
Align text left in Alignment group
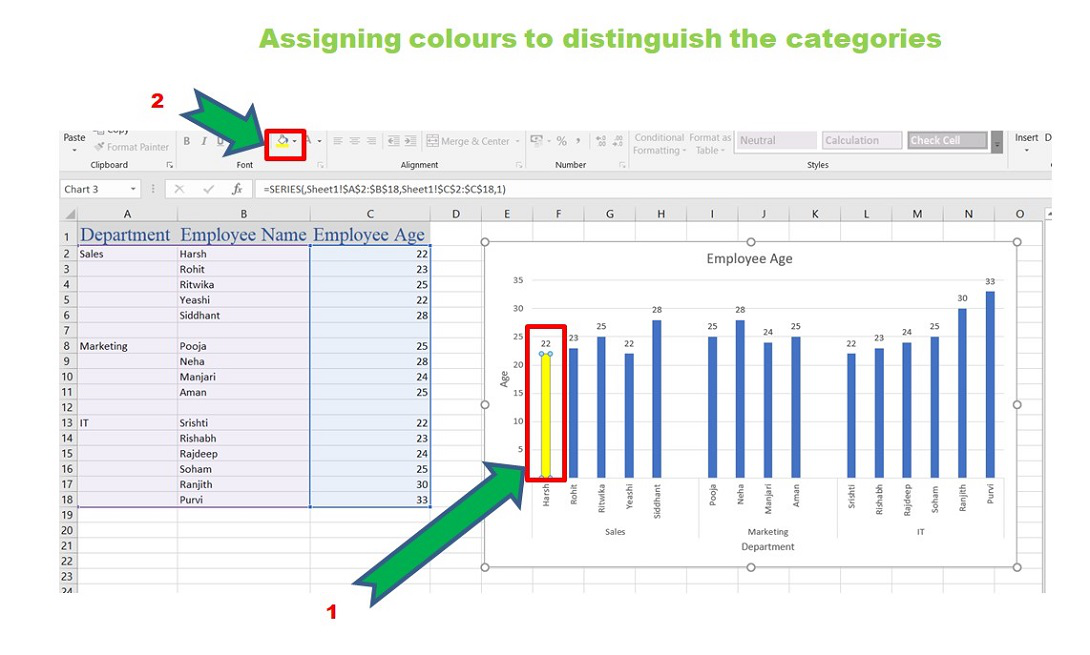(x=338, y=140)
